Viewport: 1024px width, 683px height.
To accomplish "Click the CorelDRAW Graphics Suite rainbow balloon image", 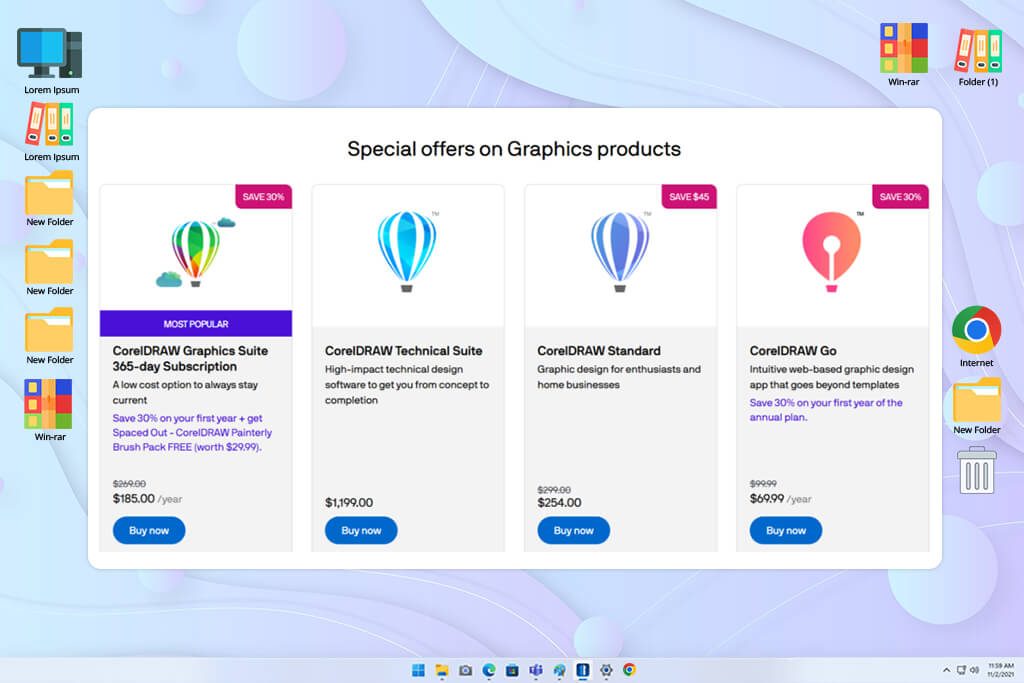I will point(195,253).
